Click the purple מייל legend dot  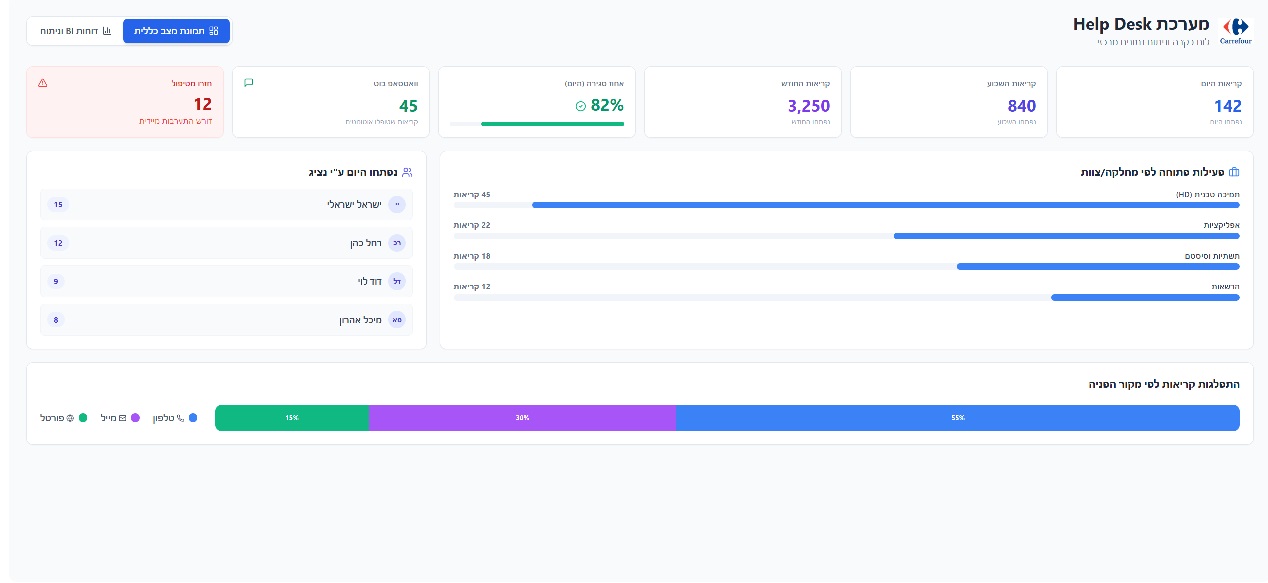pos(135,418)
